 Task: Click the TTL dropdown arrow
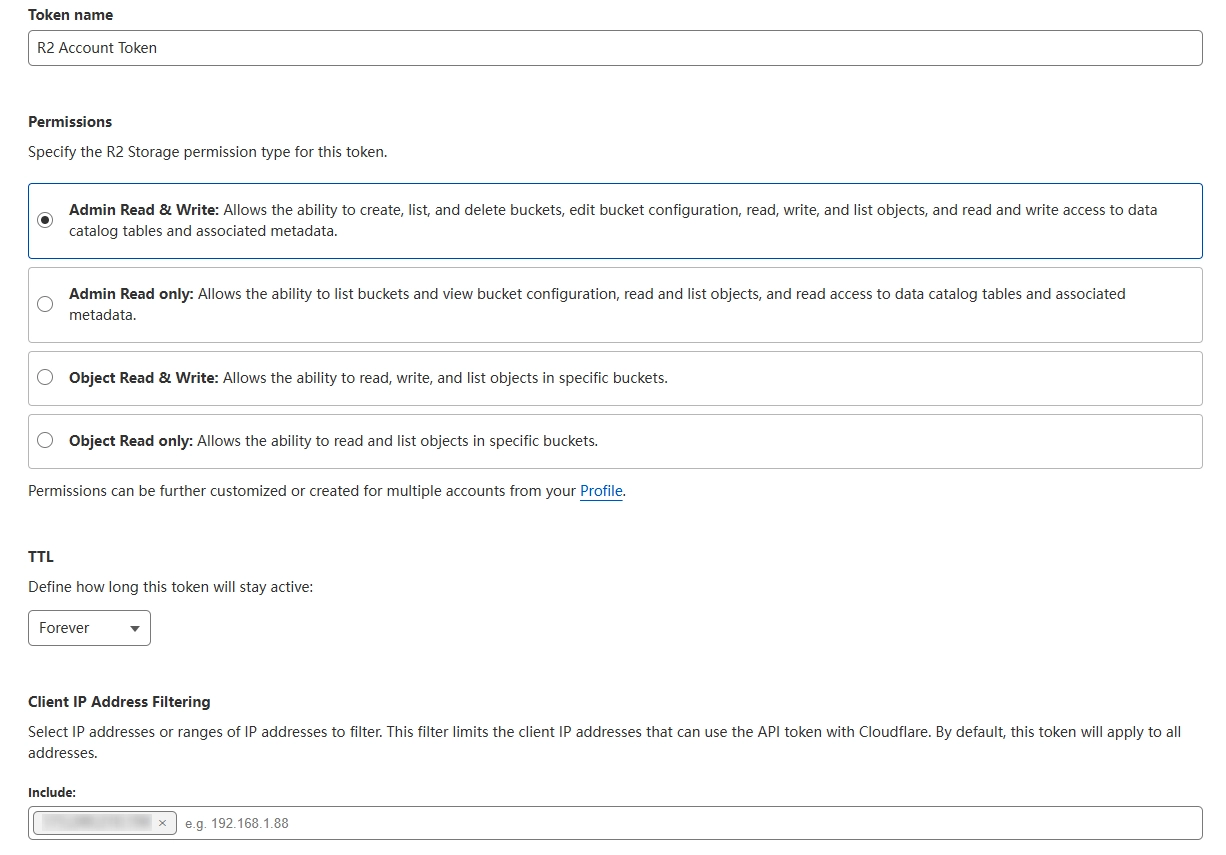click(x=135, y=629)
